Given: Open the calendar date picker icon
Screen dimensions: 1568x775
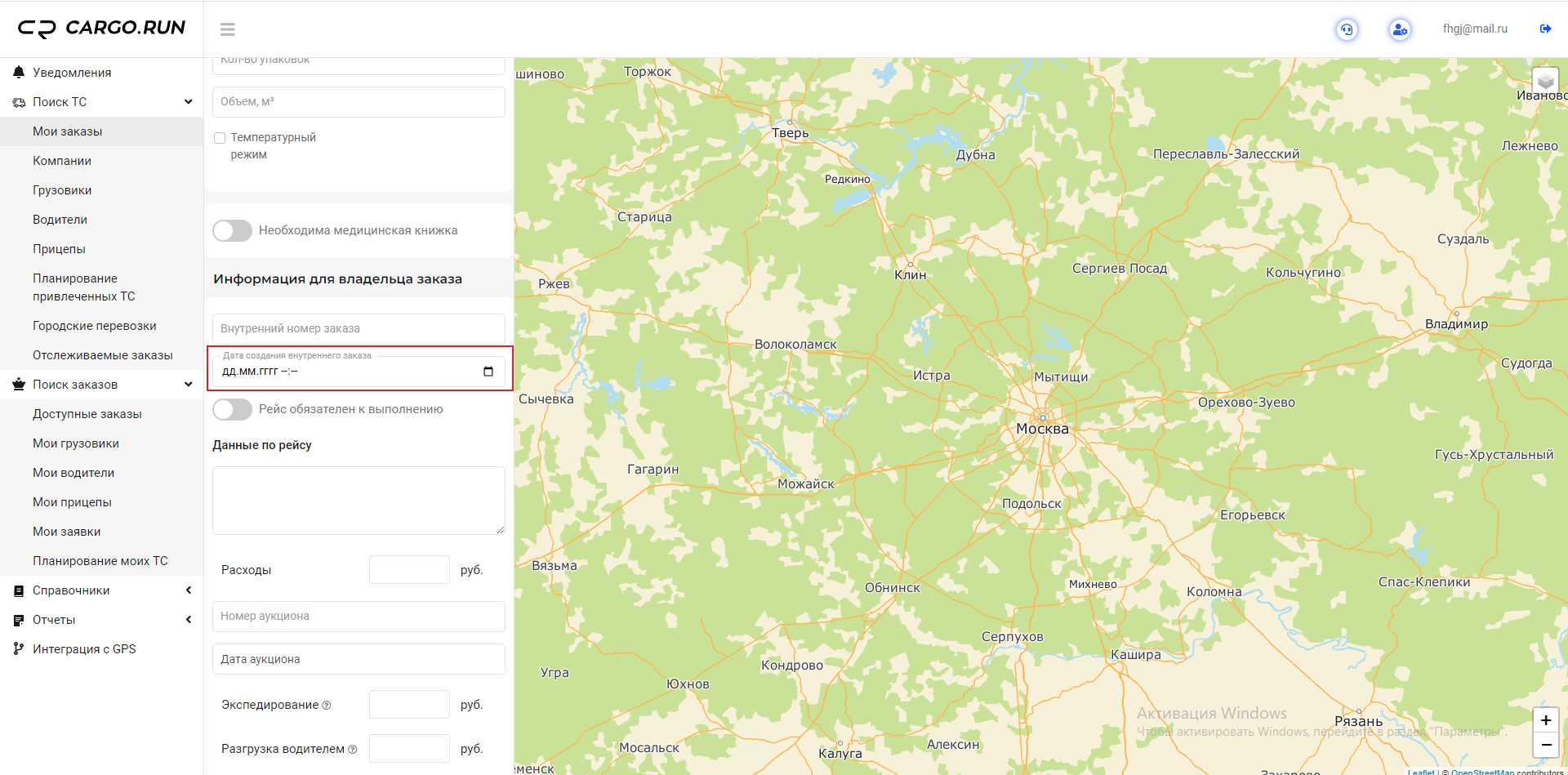Looking at the screenshot, I should (x=488, y=372).
